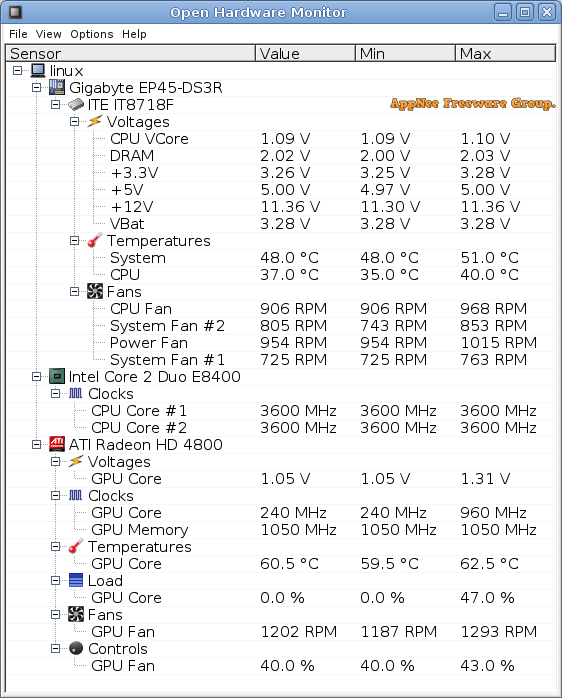Open the View menu

[49, 34]
